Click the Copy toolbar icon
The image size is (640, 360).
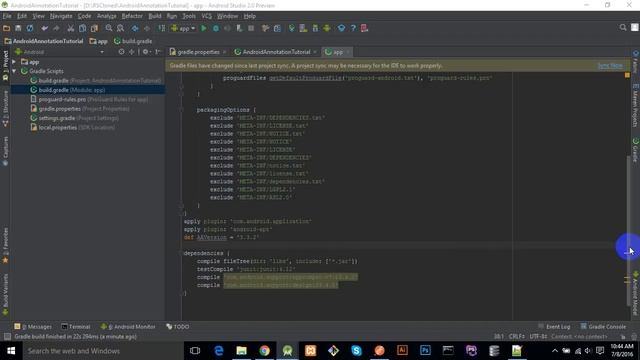[82, 28]
